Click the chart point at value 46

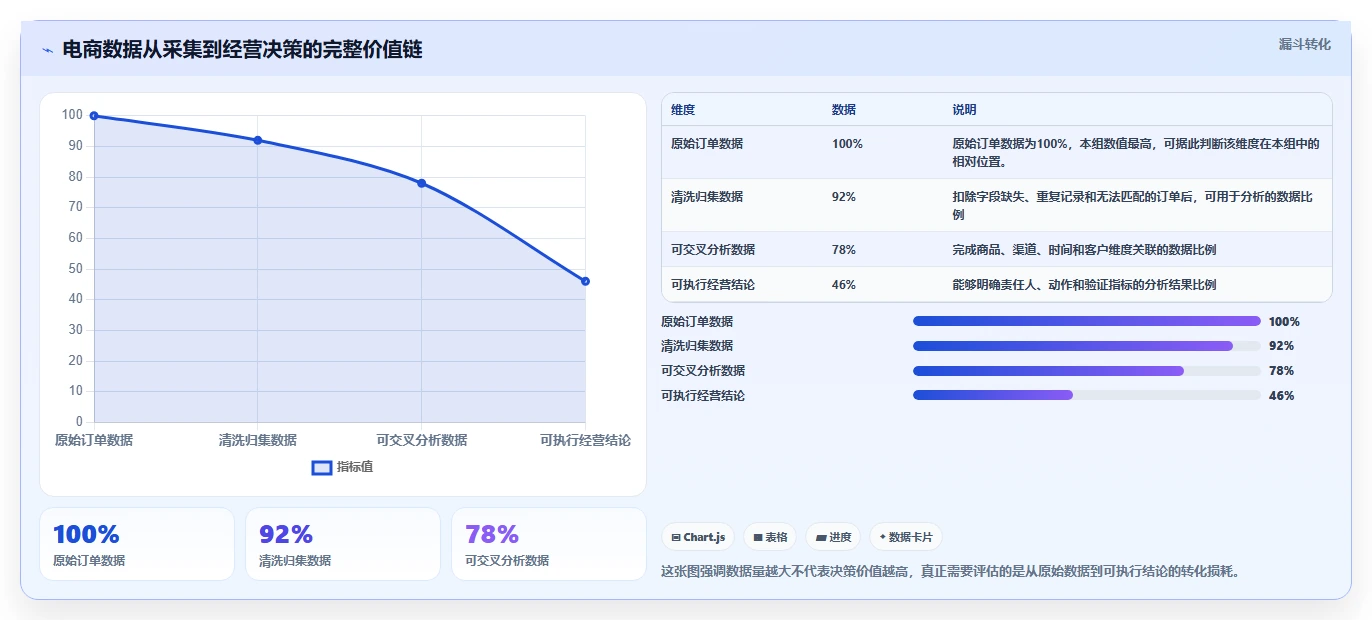pos(585,281)
